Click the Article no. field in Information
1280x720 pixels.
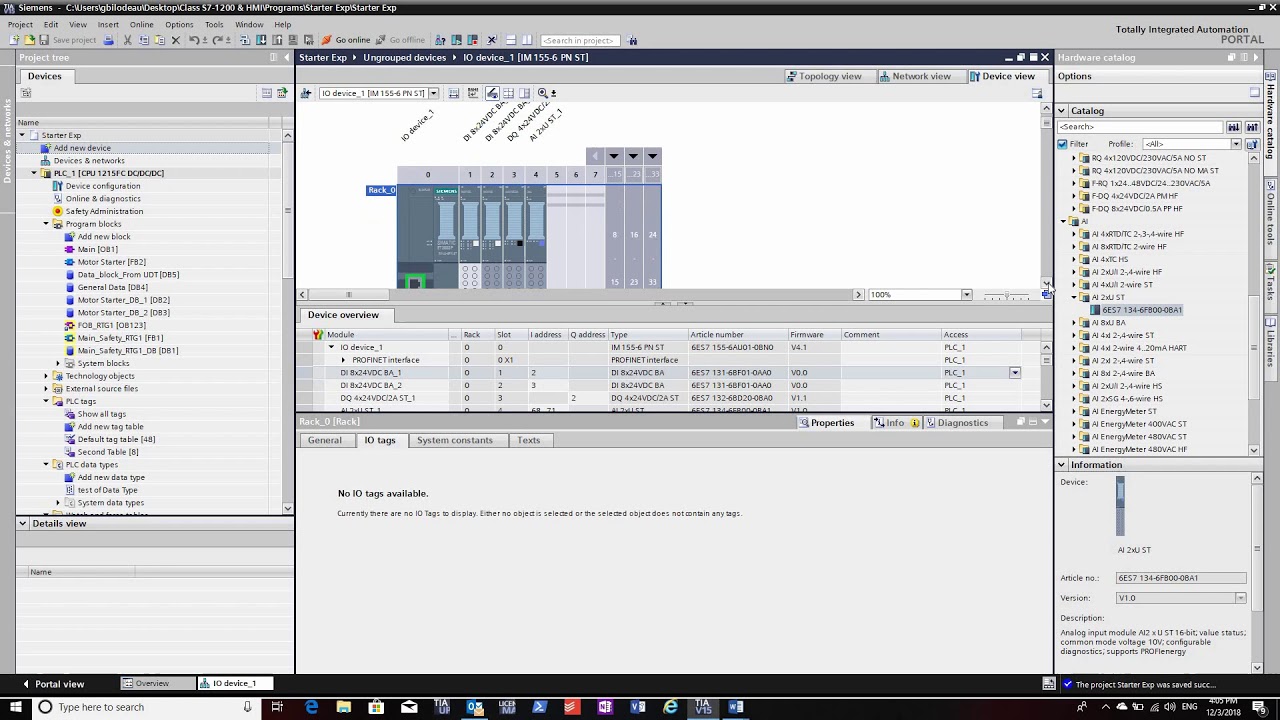[x=1181, y=578]
